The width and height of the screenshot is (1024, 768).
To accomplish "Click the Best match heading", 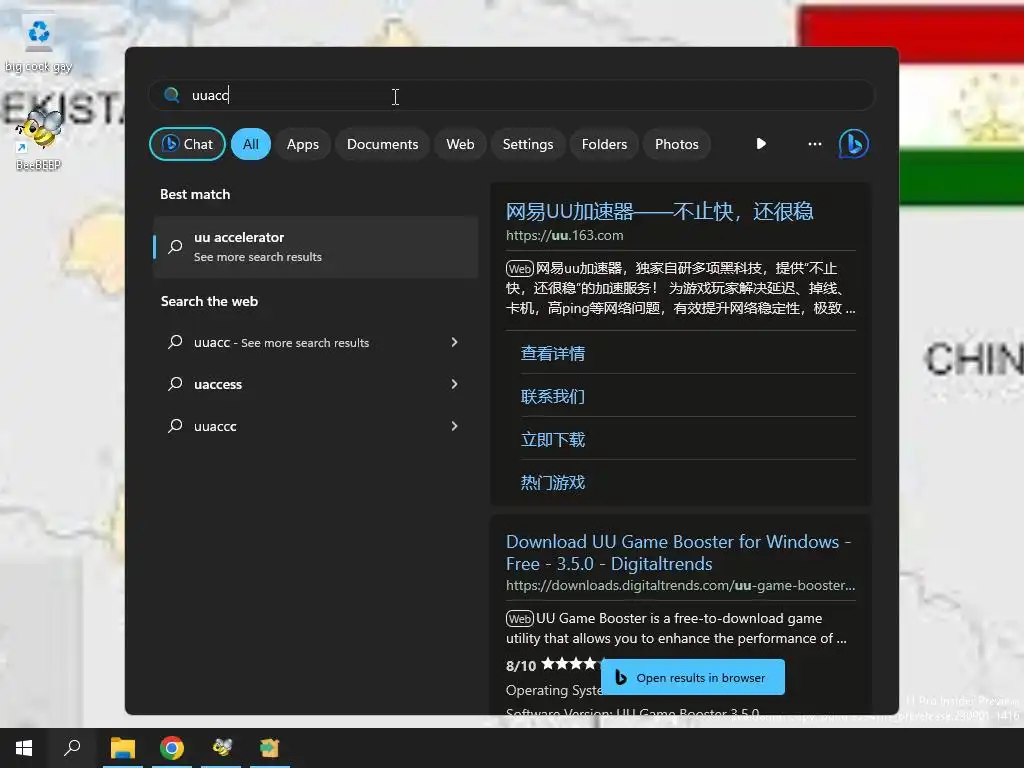I will point(195,194).
